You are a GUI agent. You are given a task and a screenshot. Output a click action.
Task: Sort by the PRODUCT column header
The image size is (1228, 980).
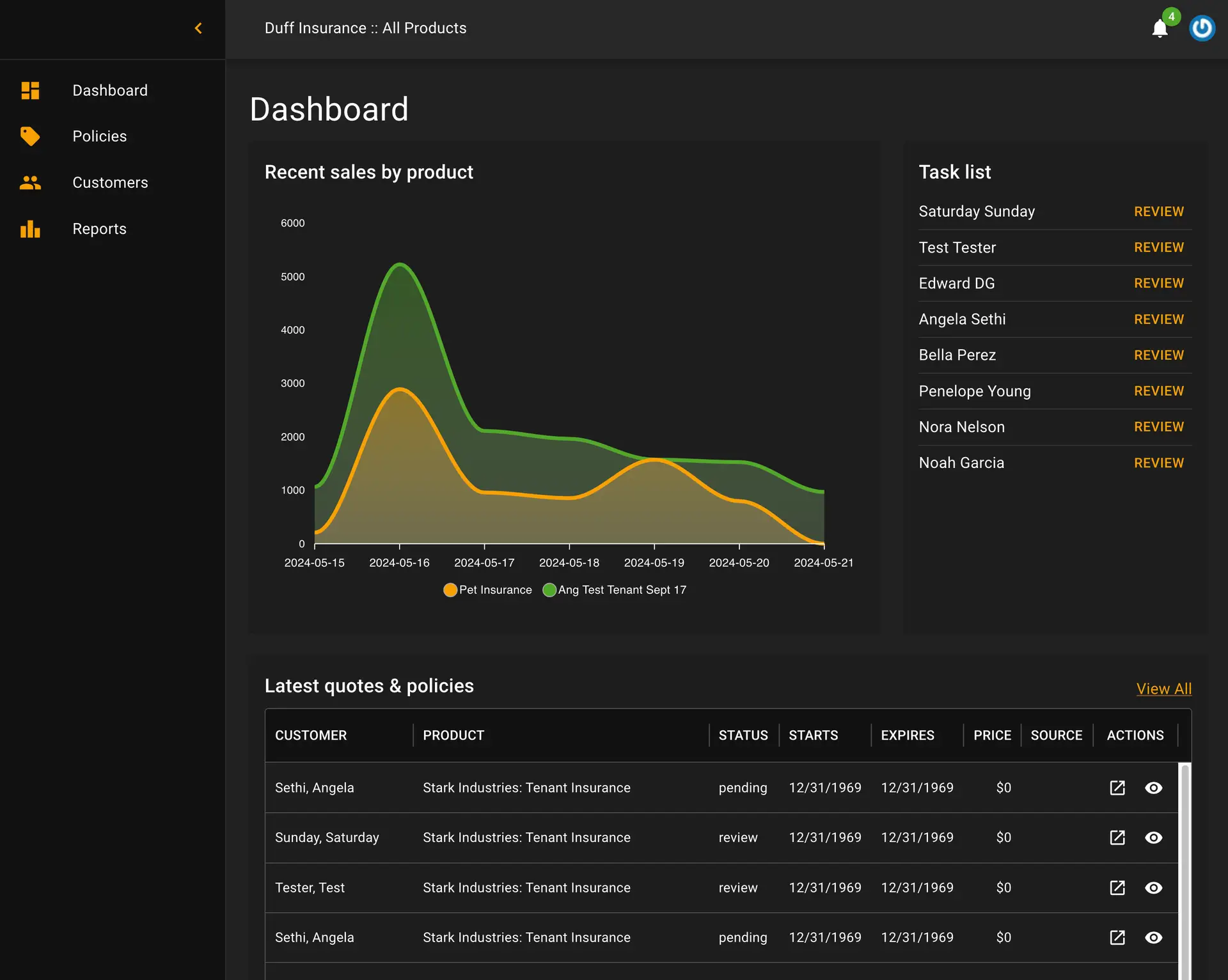coord(453,735)
